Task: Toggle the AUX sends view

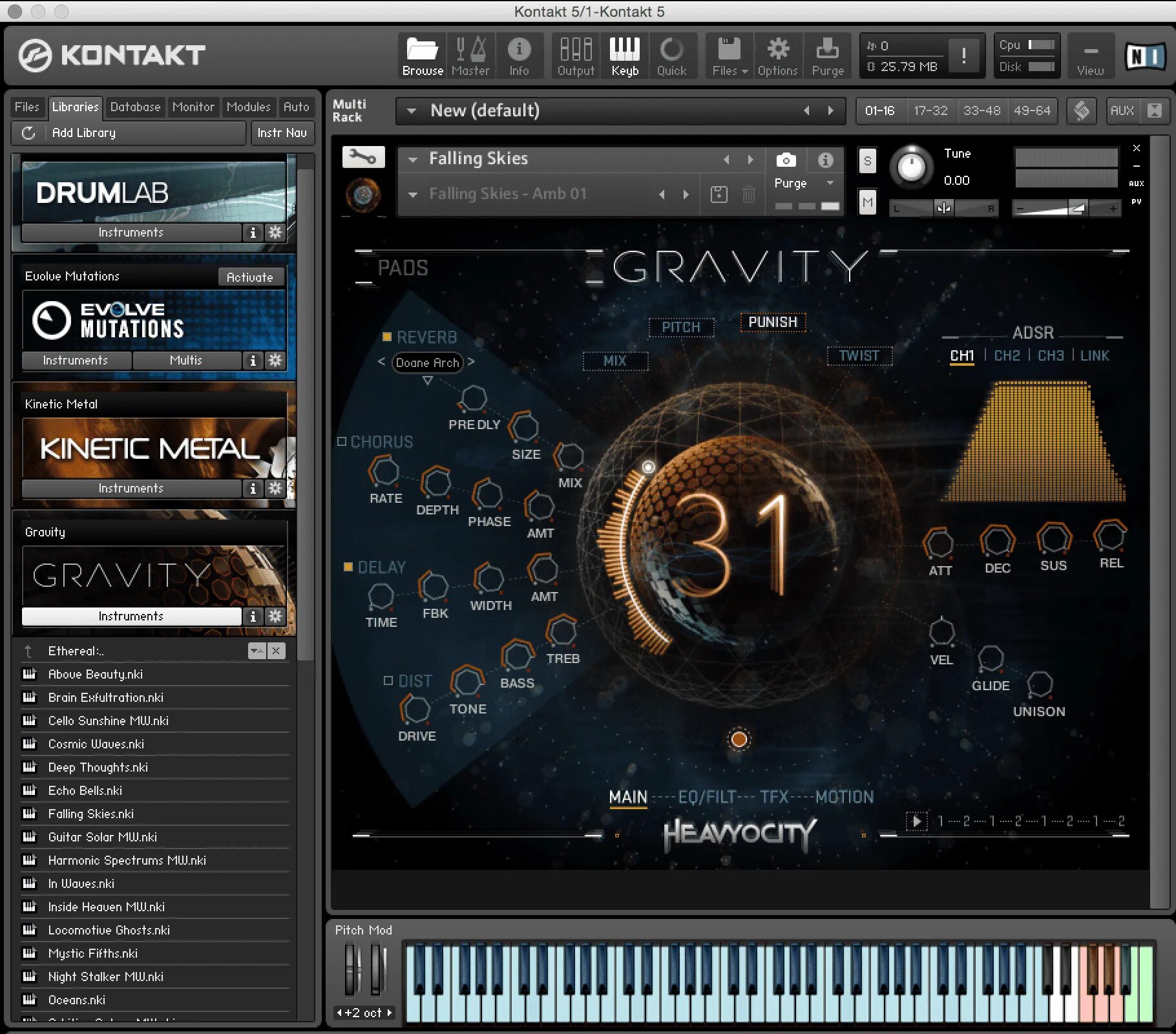Action: coord(1122,111)
